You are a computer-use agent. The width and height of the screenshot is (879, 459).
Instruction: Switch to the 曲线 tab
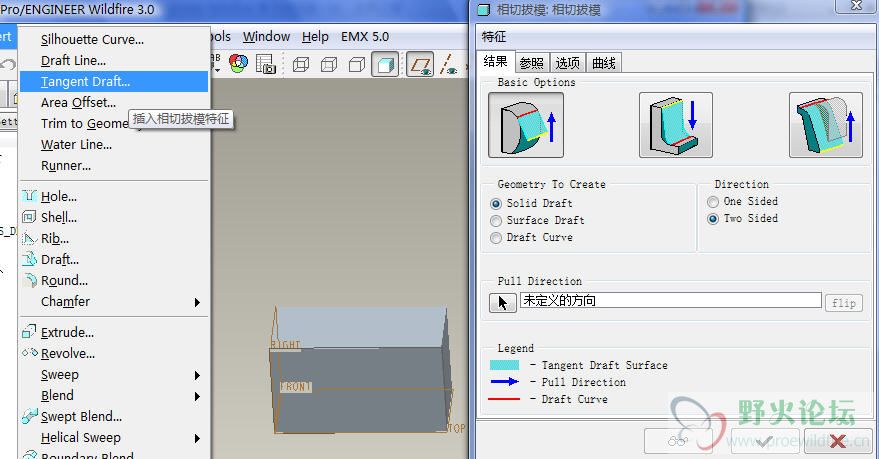coord(604,63)
